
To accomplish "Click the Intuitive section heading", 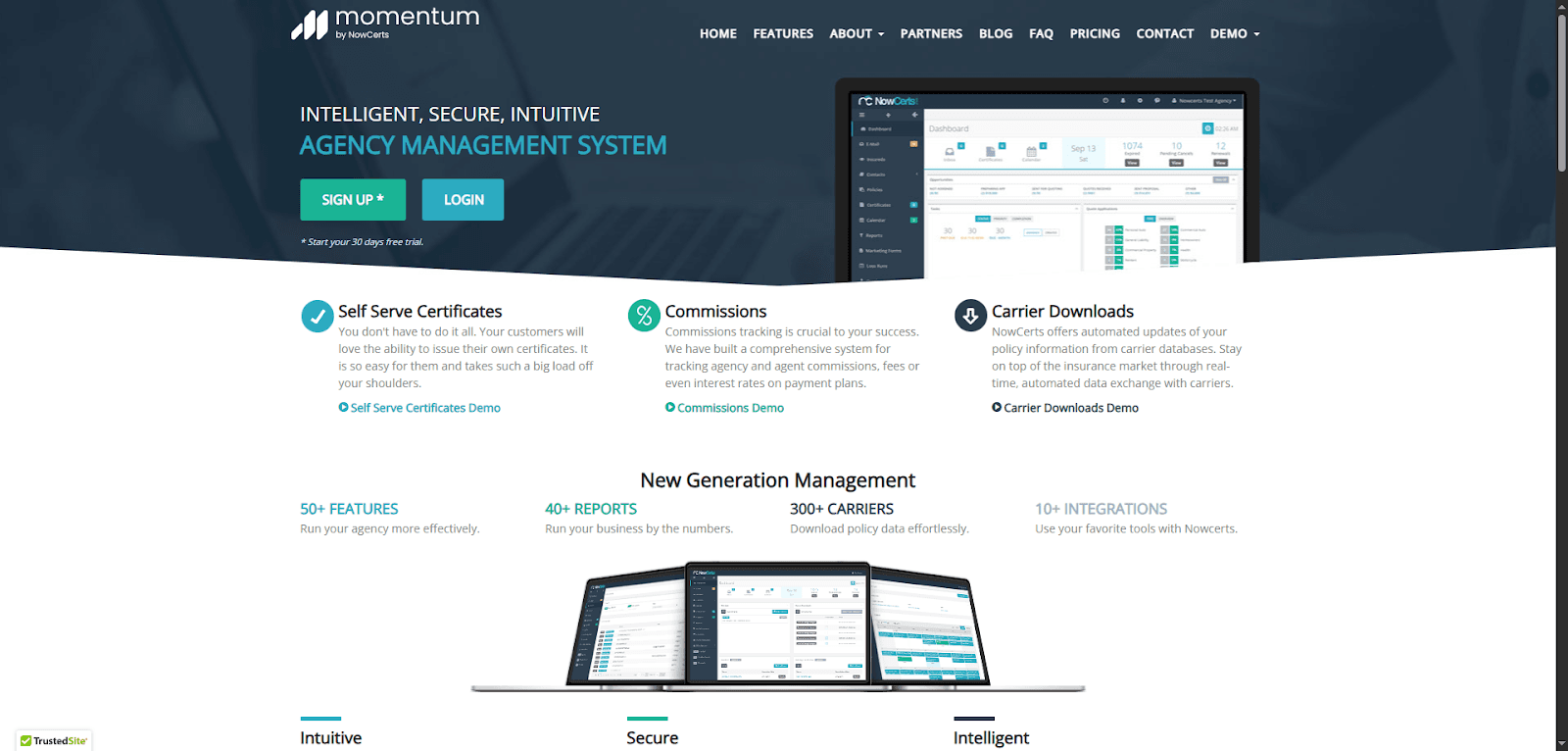I will pyautogui.click(x=330, y=738).
